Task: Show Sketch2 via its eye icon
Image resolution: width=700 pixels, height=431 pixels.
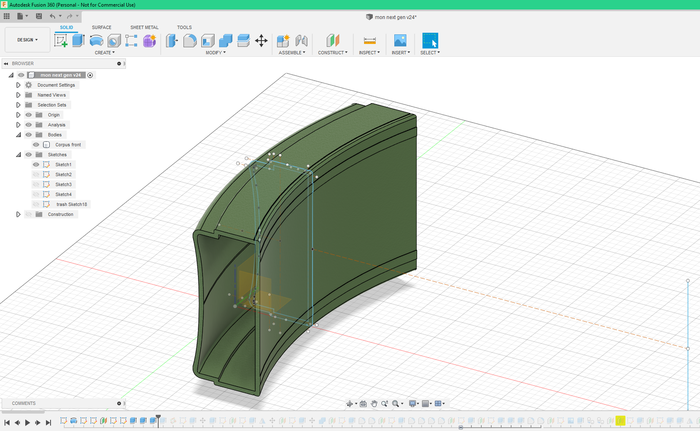Action: [36, 174]
